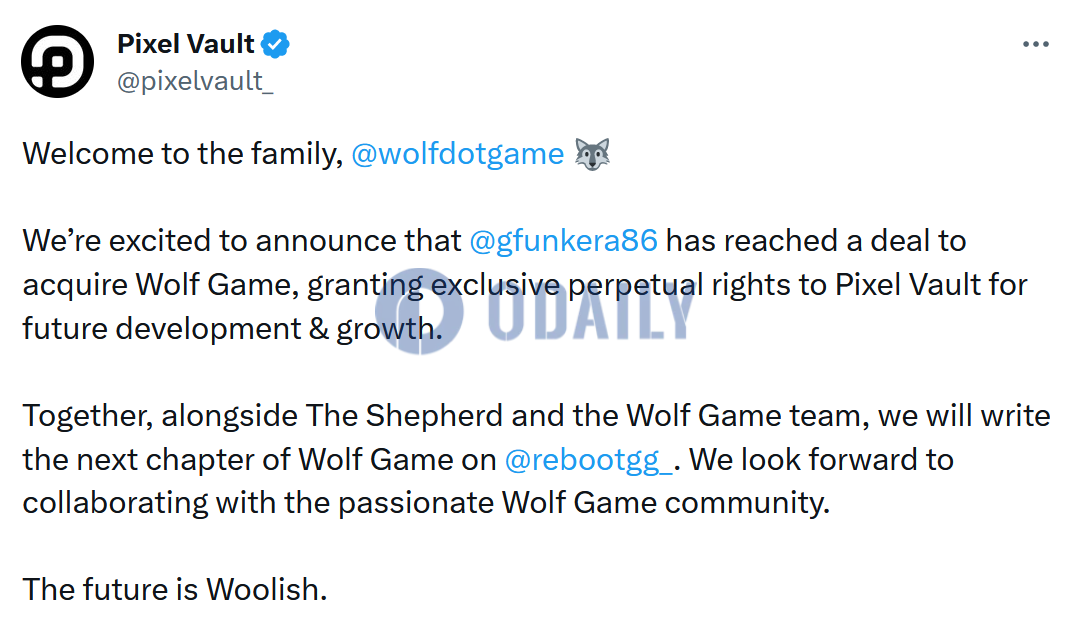Click the wolf emoji after @wolfdotgame

tap(592, 154)
